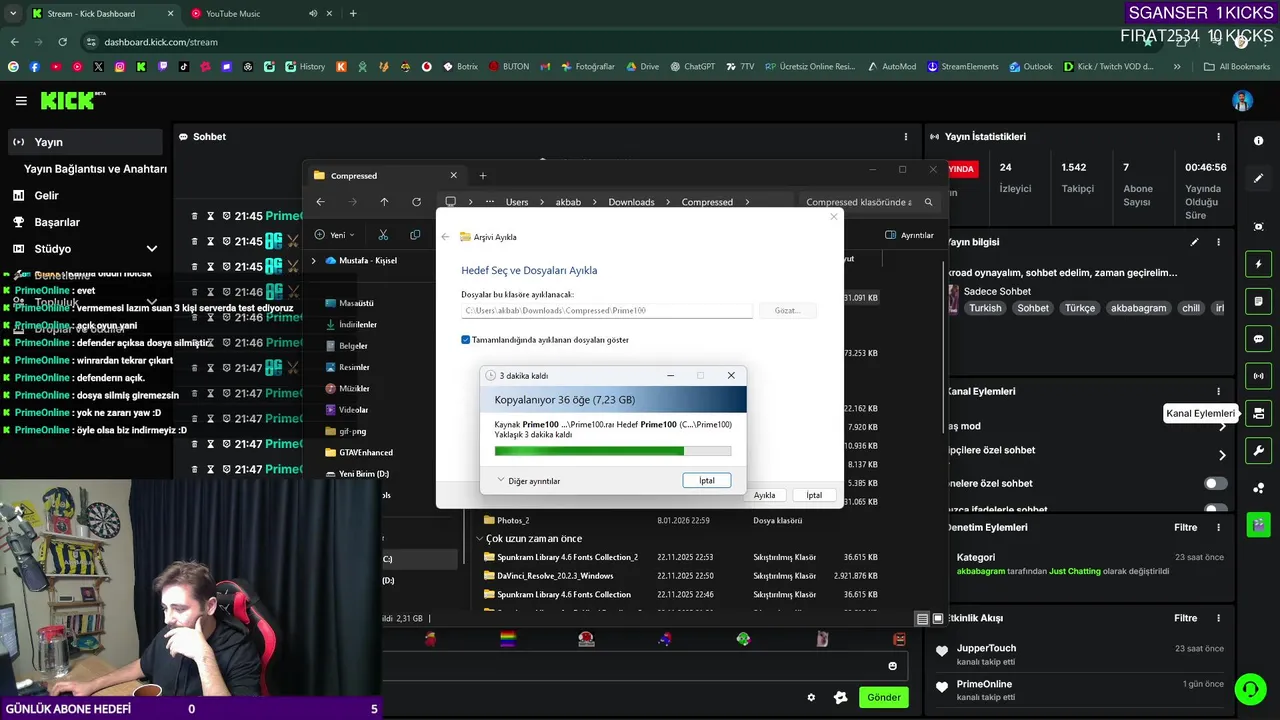Open browser tab search dropdown
1280x720 pixels.
coord(12,14)
